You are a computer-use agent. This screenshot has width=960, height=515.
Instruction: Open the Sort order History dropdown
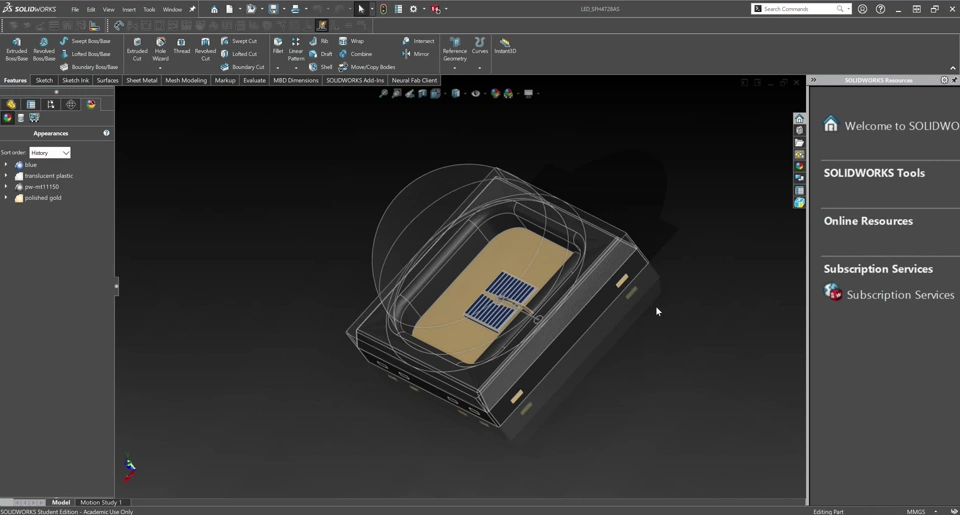(50, 153)
